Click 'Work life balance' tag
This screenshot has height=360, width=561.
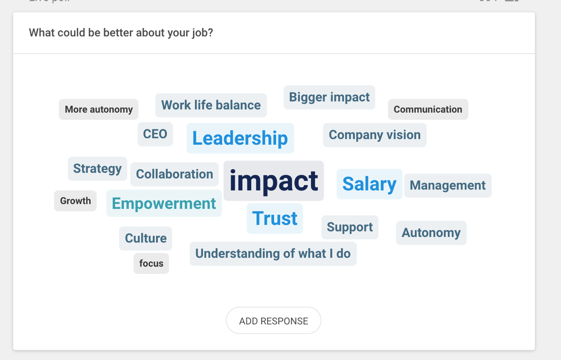click(211, 105)
